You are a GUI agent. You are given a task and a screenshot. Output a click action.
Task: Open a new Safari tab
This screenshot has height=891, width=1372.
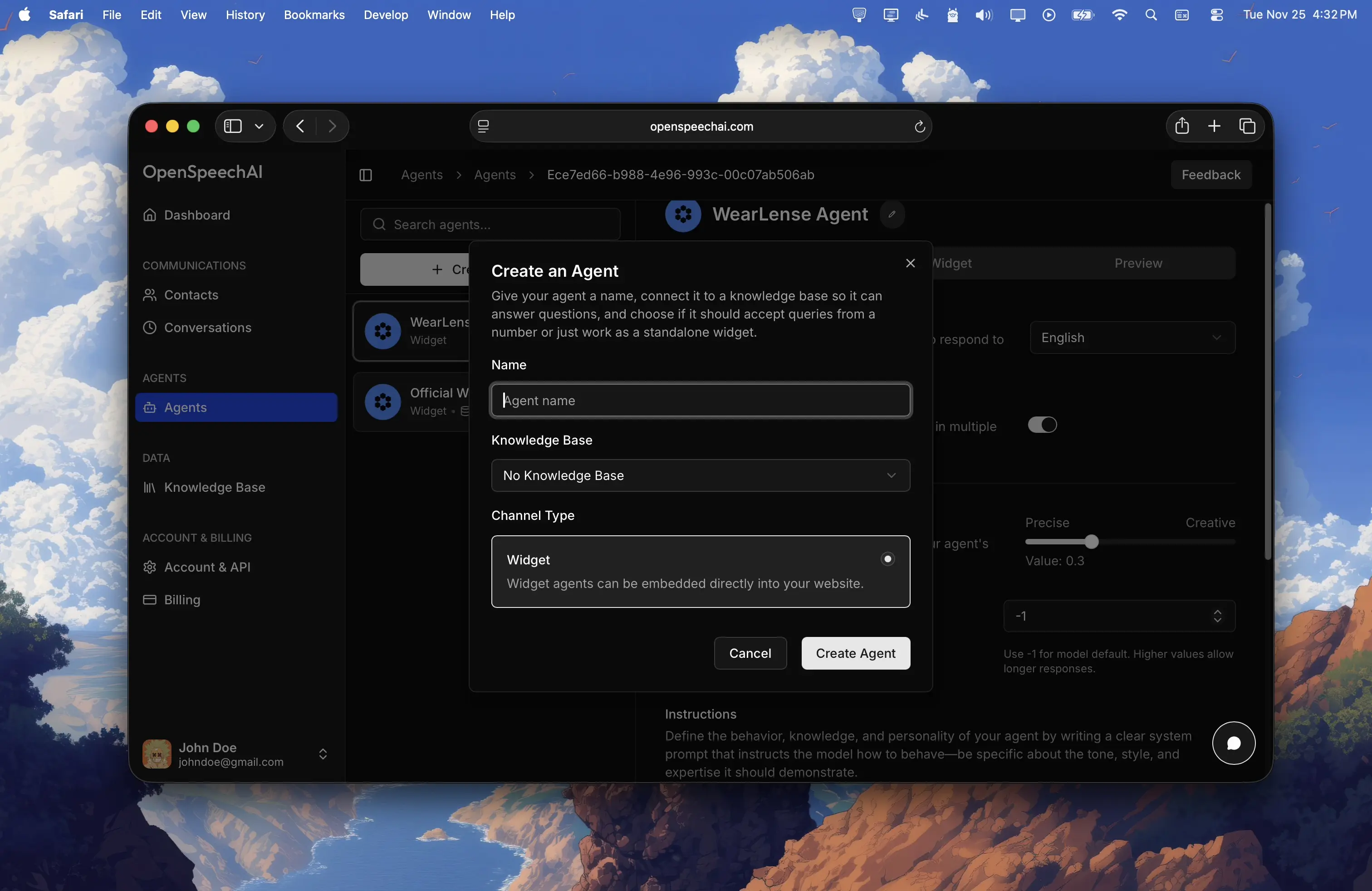tap(1214, 126)
